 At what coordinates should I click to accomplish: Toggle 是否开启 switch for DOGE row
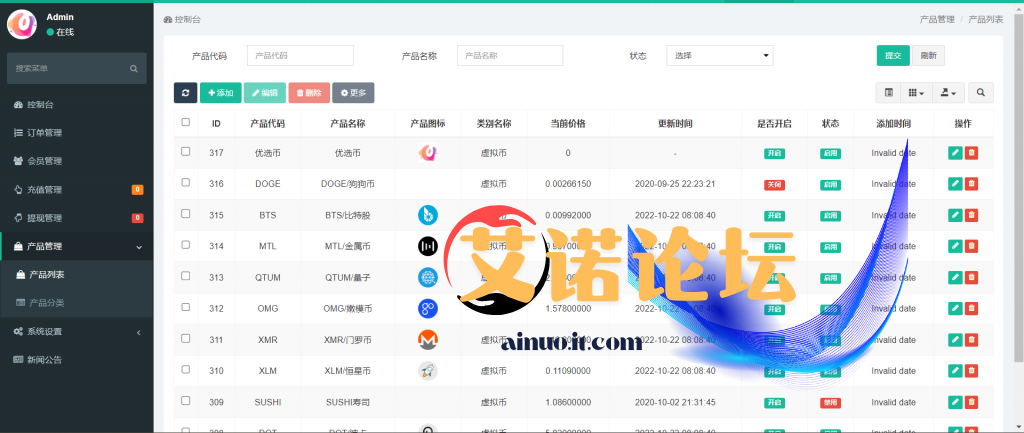pos(775,185)
